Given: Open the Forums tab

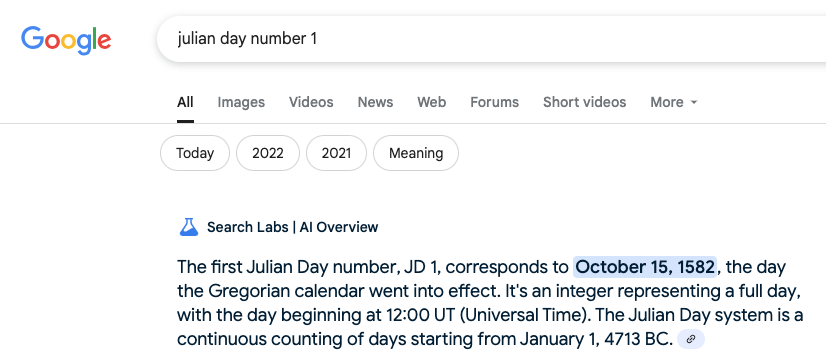Looking at the screenshot, I should [x=494, y=102].
